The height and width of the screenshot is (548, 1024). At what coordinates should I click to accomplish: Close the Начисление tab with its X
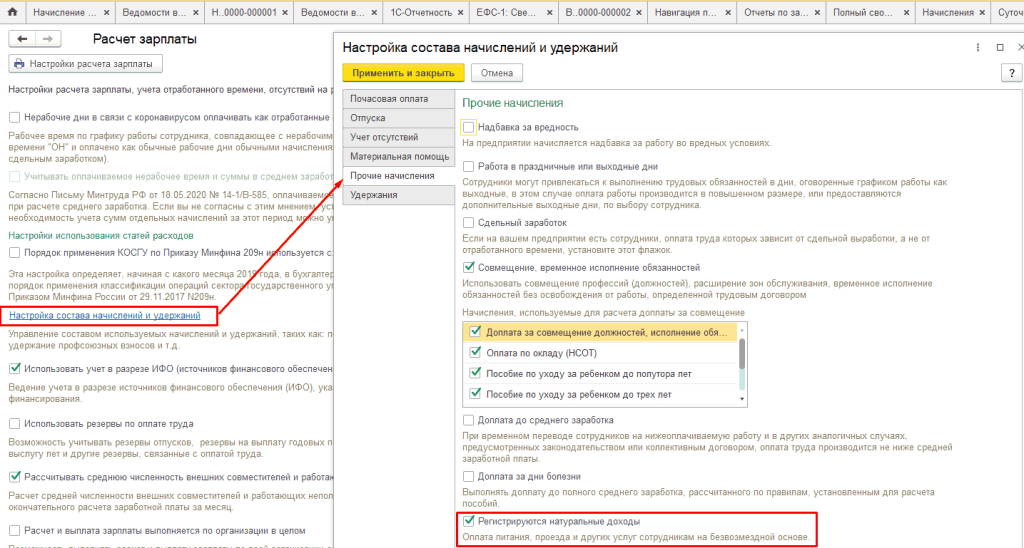pos(105,12)
